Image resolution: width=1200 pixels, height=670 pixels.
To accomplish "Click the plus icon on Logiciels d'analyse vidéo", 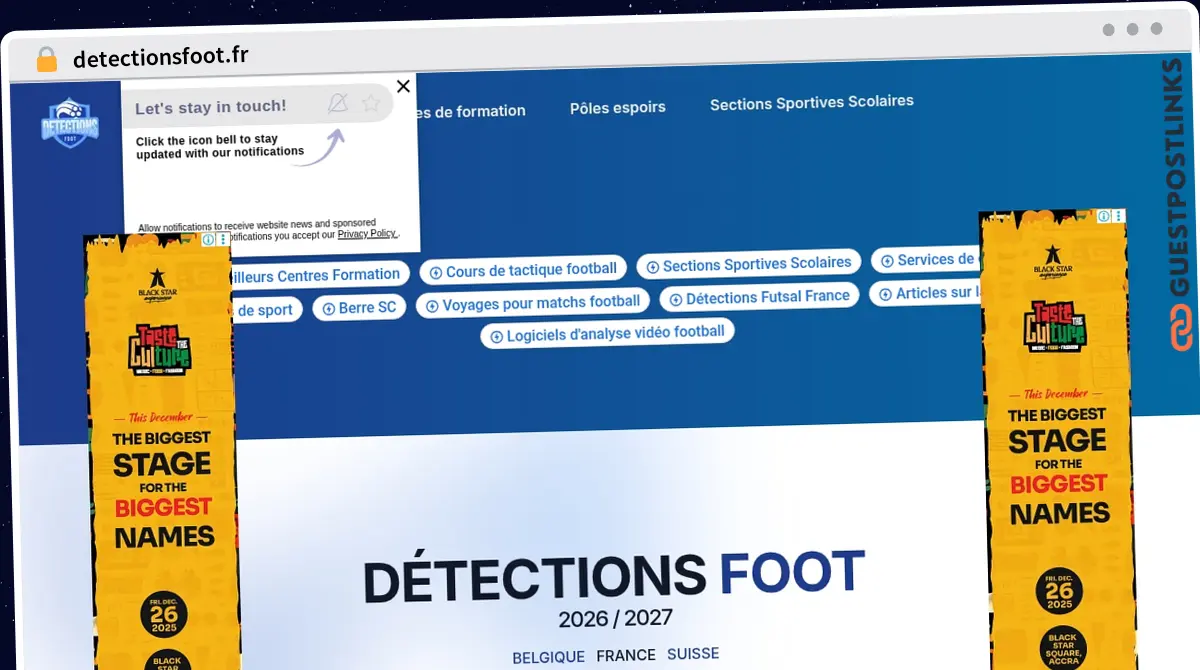I will pyautogui.click(x=497, y=336).
